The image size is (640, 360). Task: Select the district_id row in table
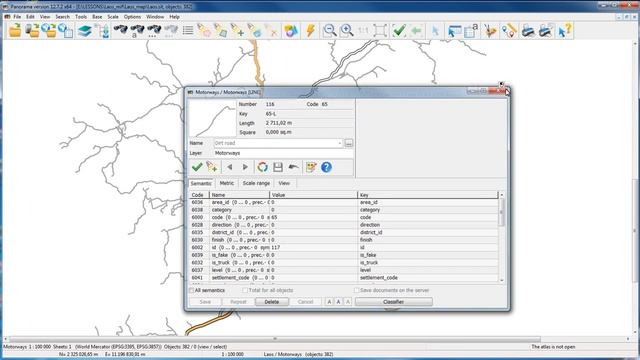click(344, 232)
